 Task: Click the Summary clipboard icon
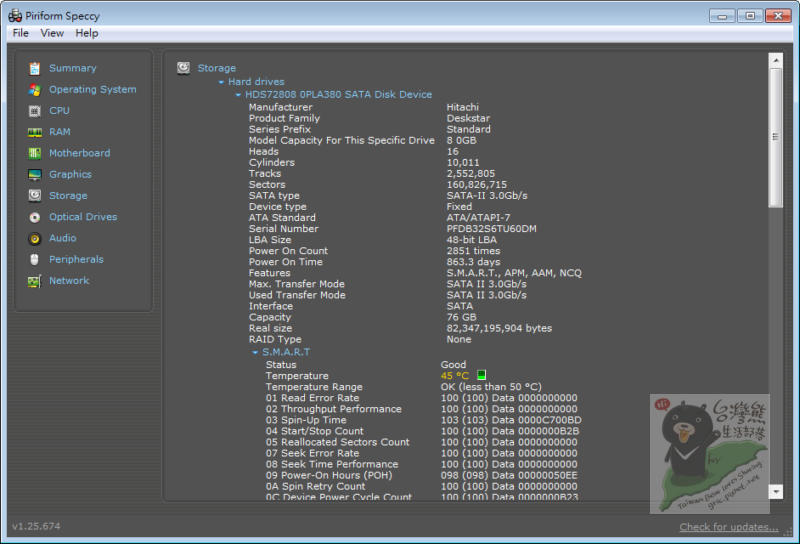pyautogui.click(x=35, y=68)
